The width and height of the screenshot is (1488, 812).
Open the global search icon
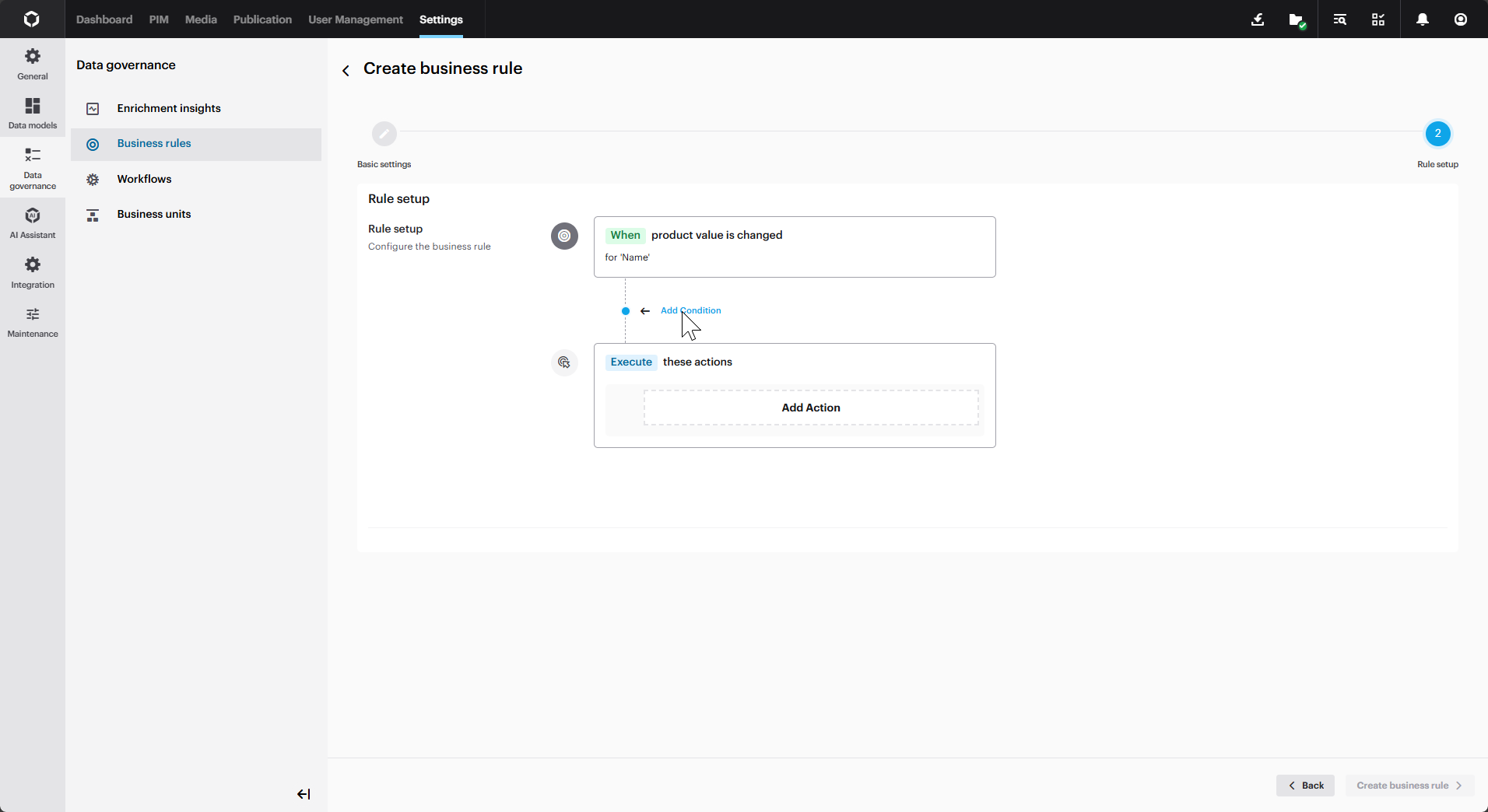pyautogui.click(x=1339, y=19)
